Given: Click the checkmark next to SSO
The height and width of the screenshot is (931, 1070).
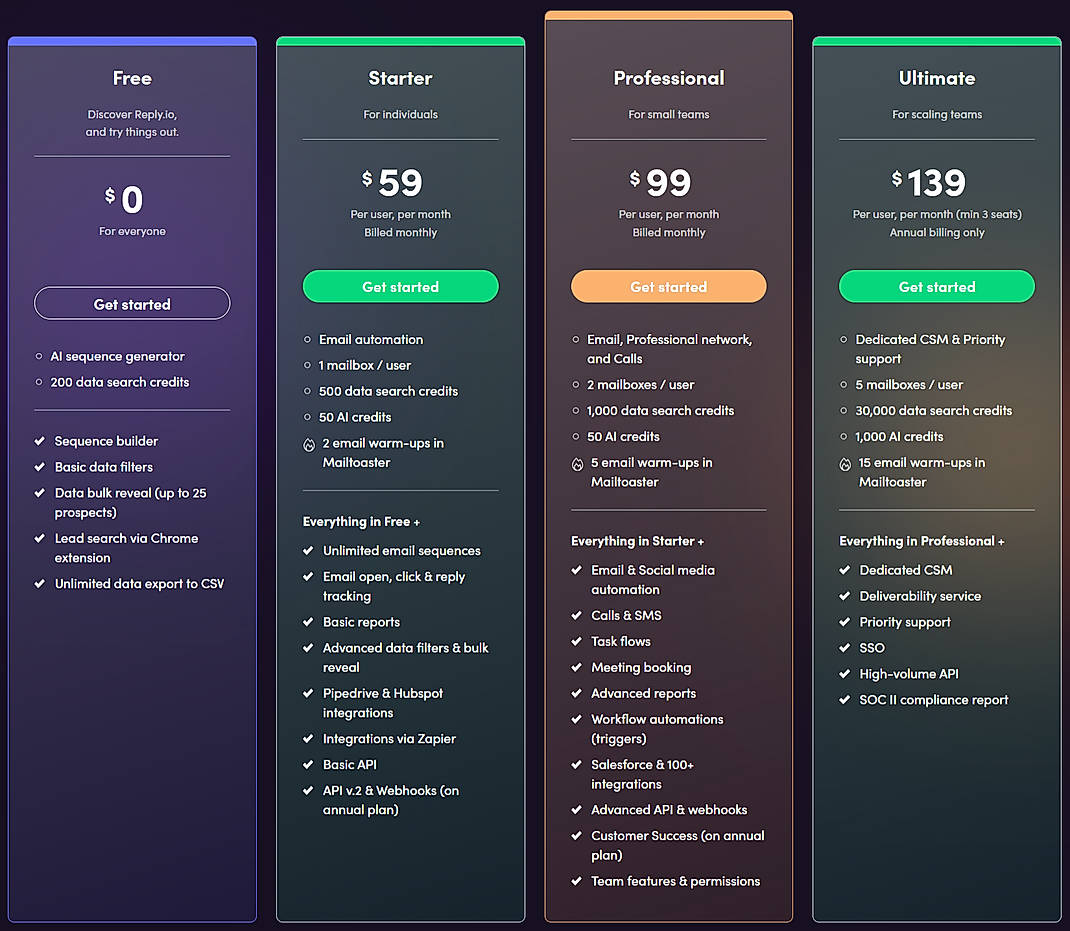Looking at the screenshot, I should (845, 648).
